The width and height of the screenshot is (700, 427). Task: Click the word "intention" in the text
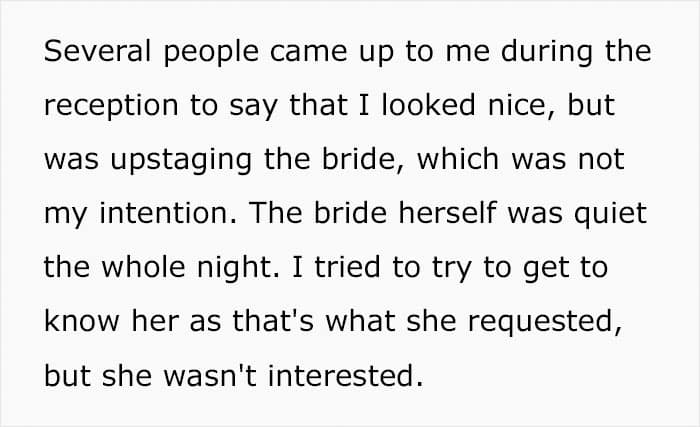163,213
